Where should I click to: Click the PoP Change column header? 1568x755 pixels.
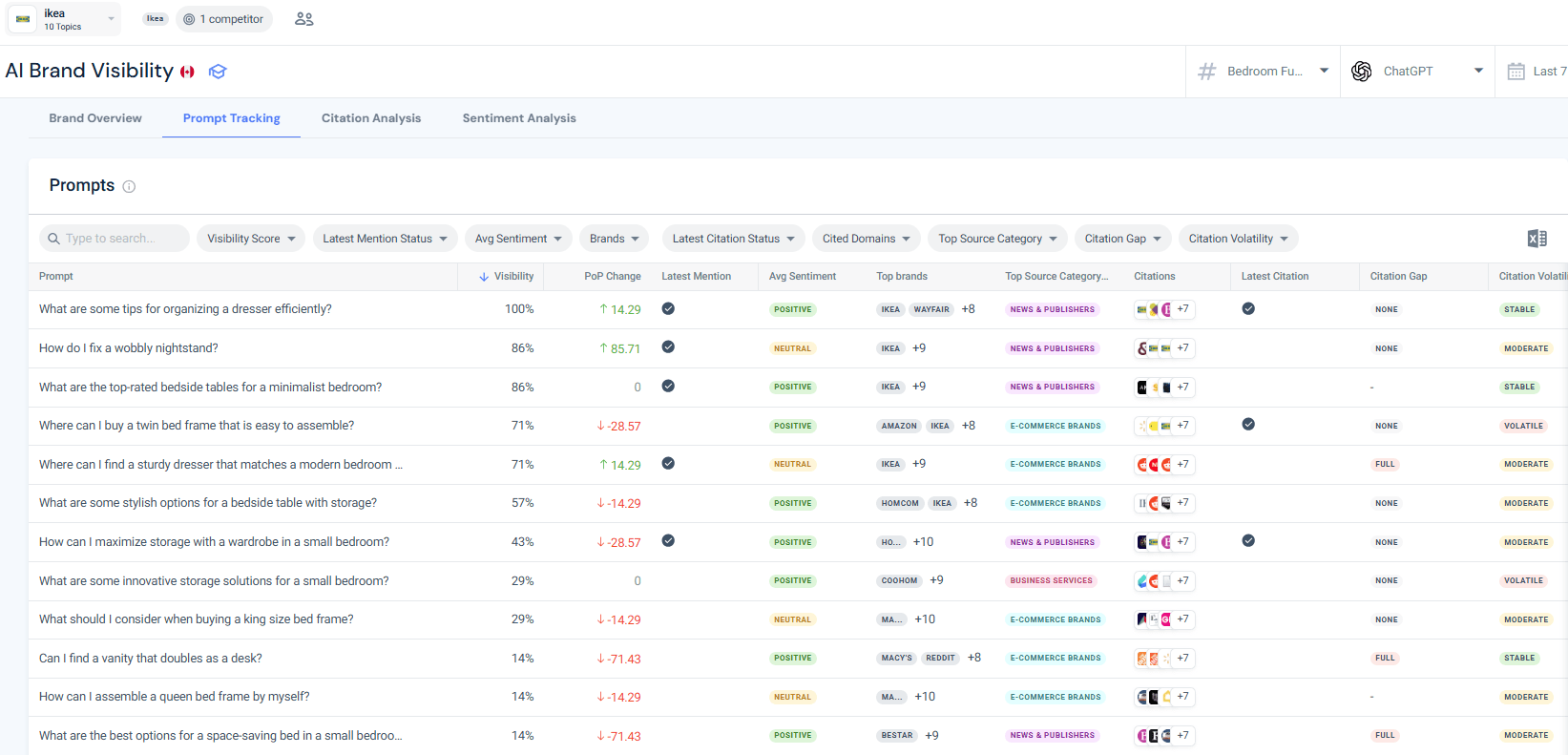[x=613, y=277]
